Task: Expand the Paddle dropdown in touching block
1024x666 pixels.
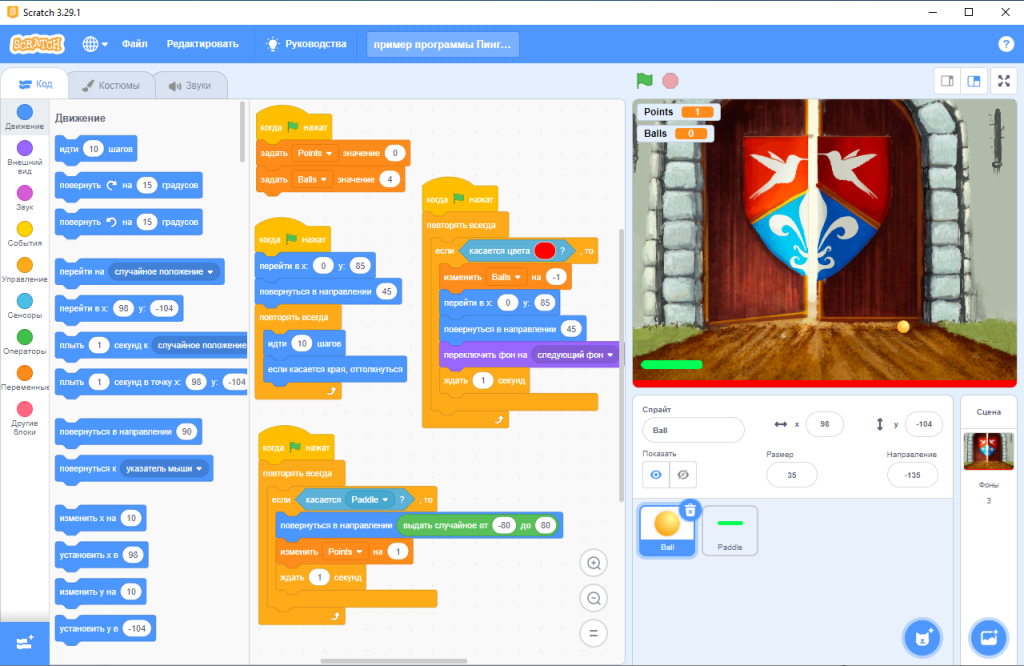Action: coord(384,499)
